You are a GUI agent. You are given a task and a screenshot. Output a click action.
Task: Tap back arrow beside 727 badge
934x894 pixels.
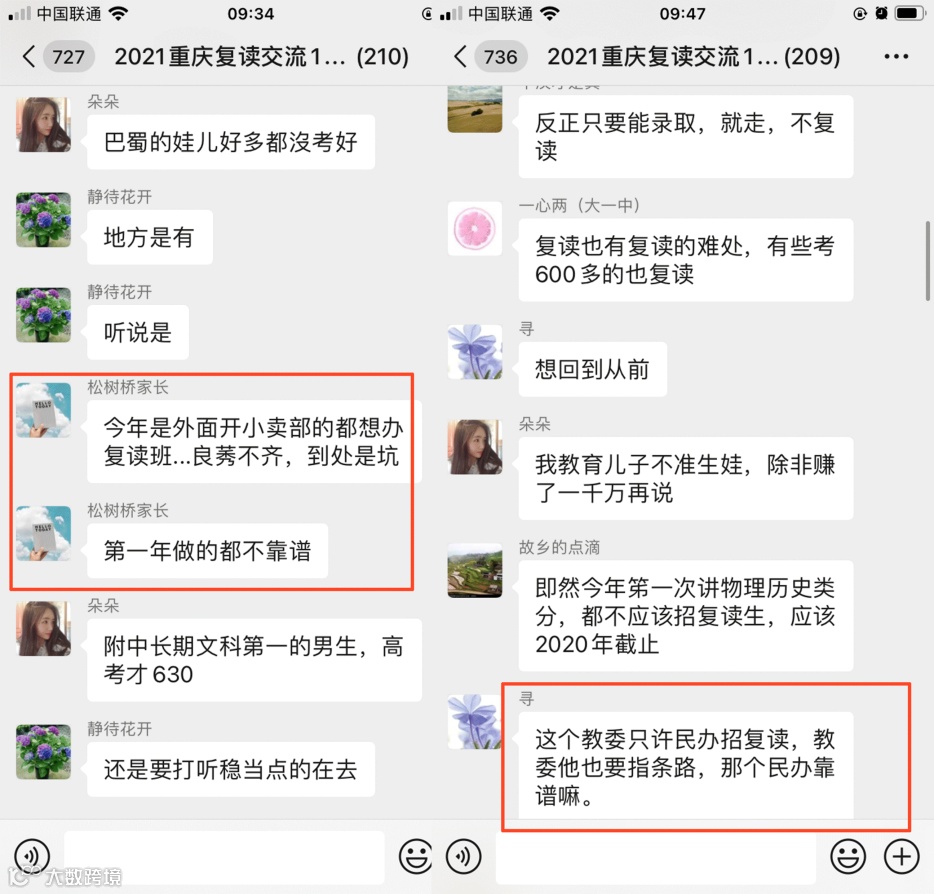click(x=29, y=57)
